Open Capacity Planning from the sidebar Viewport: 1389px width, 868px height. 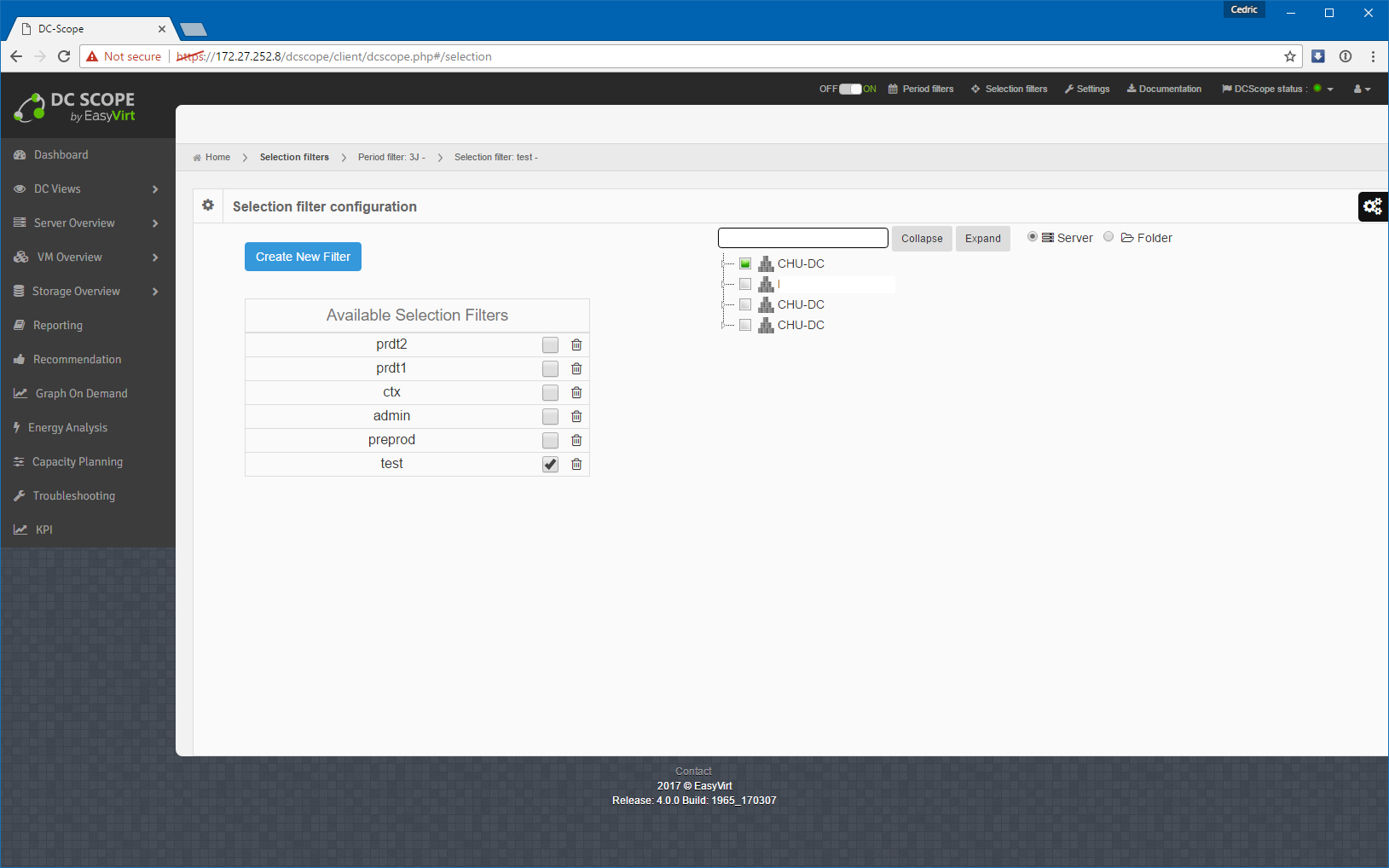77,462
